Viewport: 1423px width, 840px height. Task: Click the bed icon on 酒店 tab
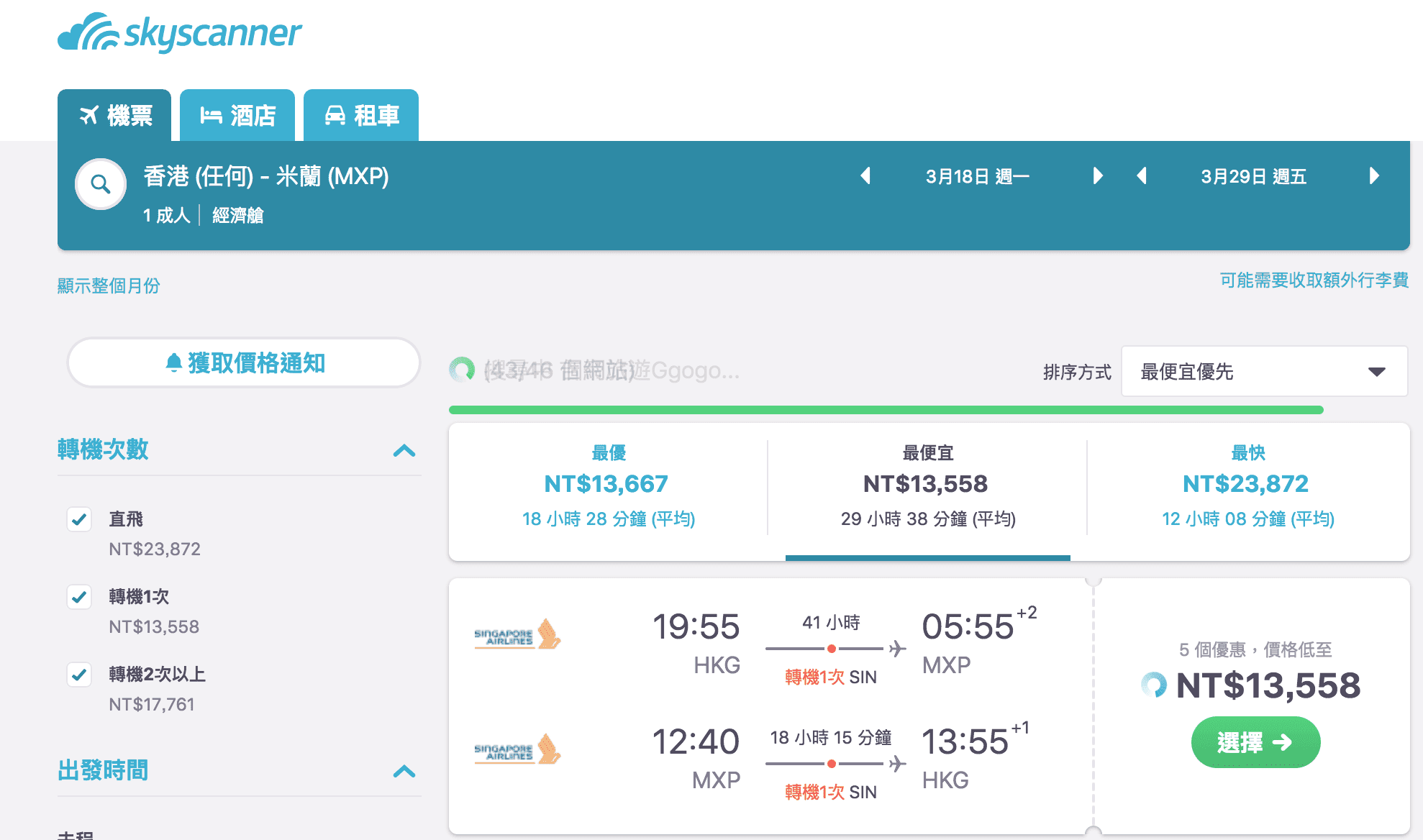(x=211, y=114)
